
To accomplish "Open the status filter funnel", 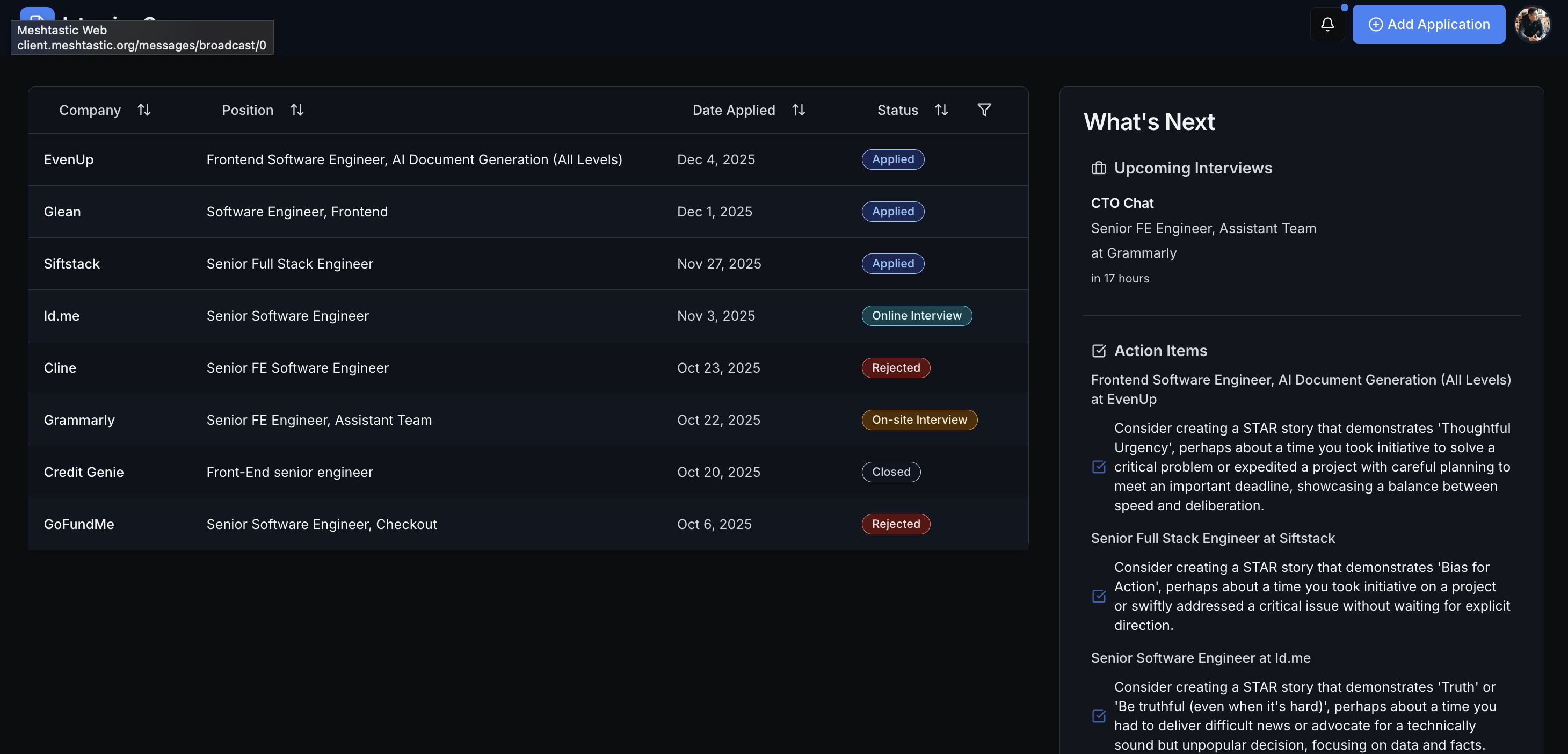I will click(984, 110).
